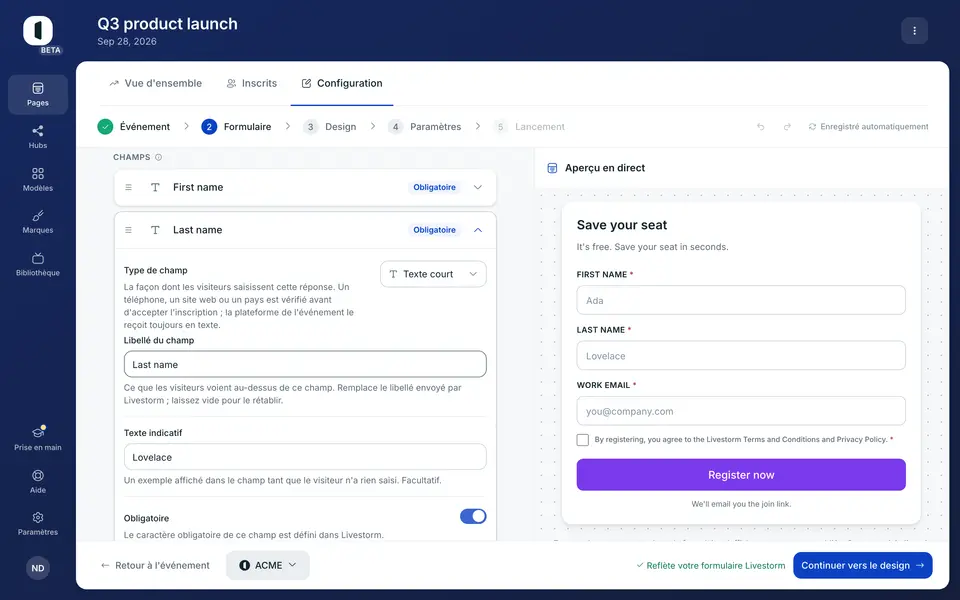
Task: Click Retour à l'événement link
Action: pos(156,565)
